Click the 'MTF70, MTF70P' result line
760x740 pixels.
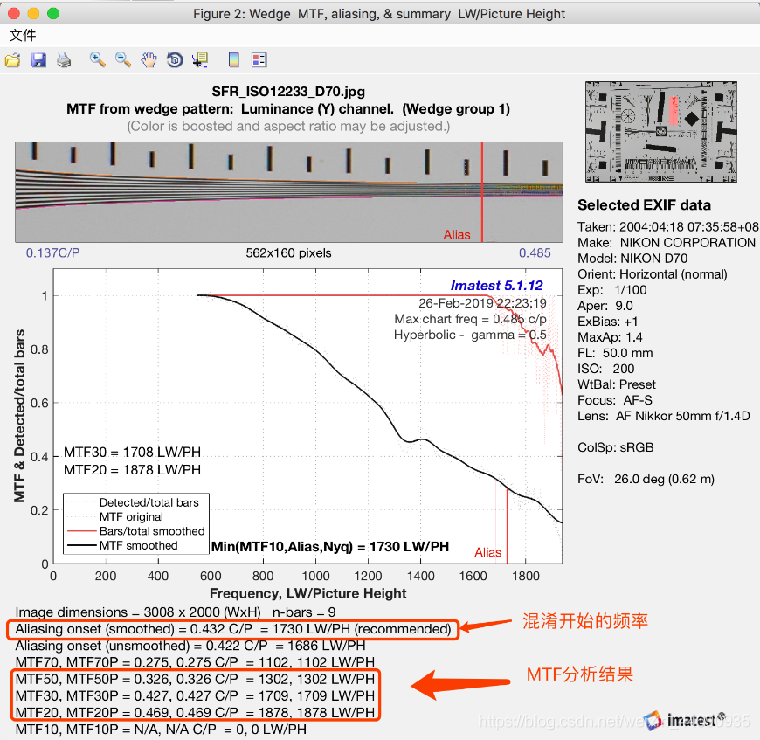point(195,662)
